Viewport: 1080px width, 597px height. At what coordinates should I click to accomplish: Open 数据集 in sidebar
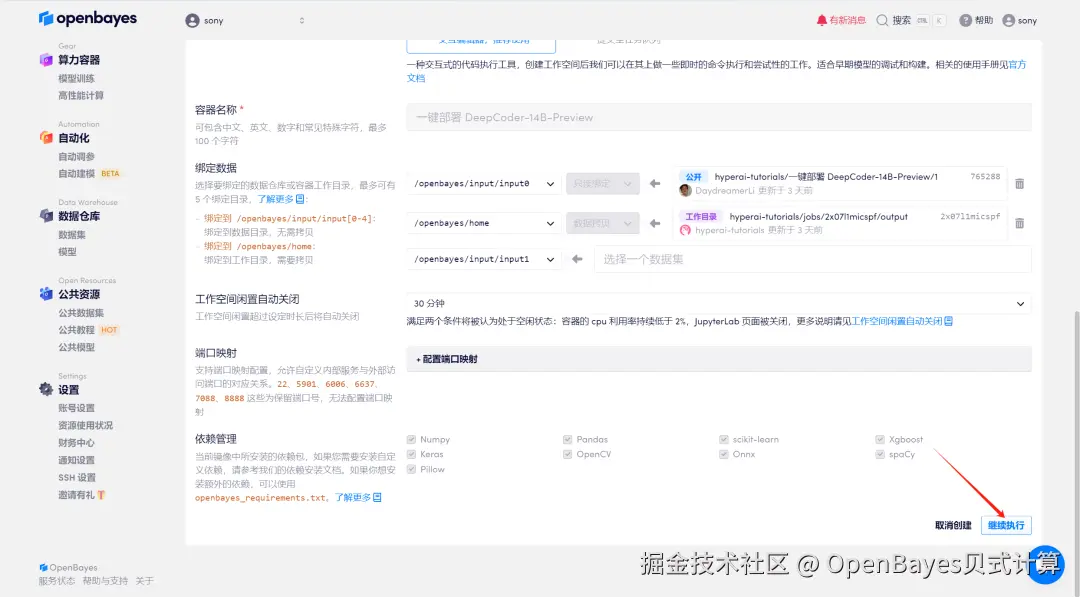(x=72, y=235)
